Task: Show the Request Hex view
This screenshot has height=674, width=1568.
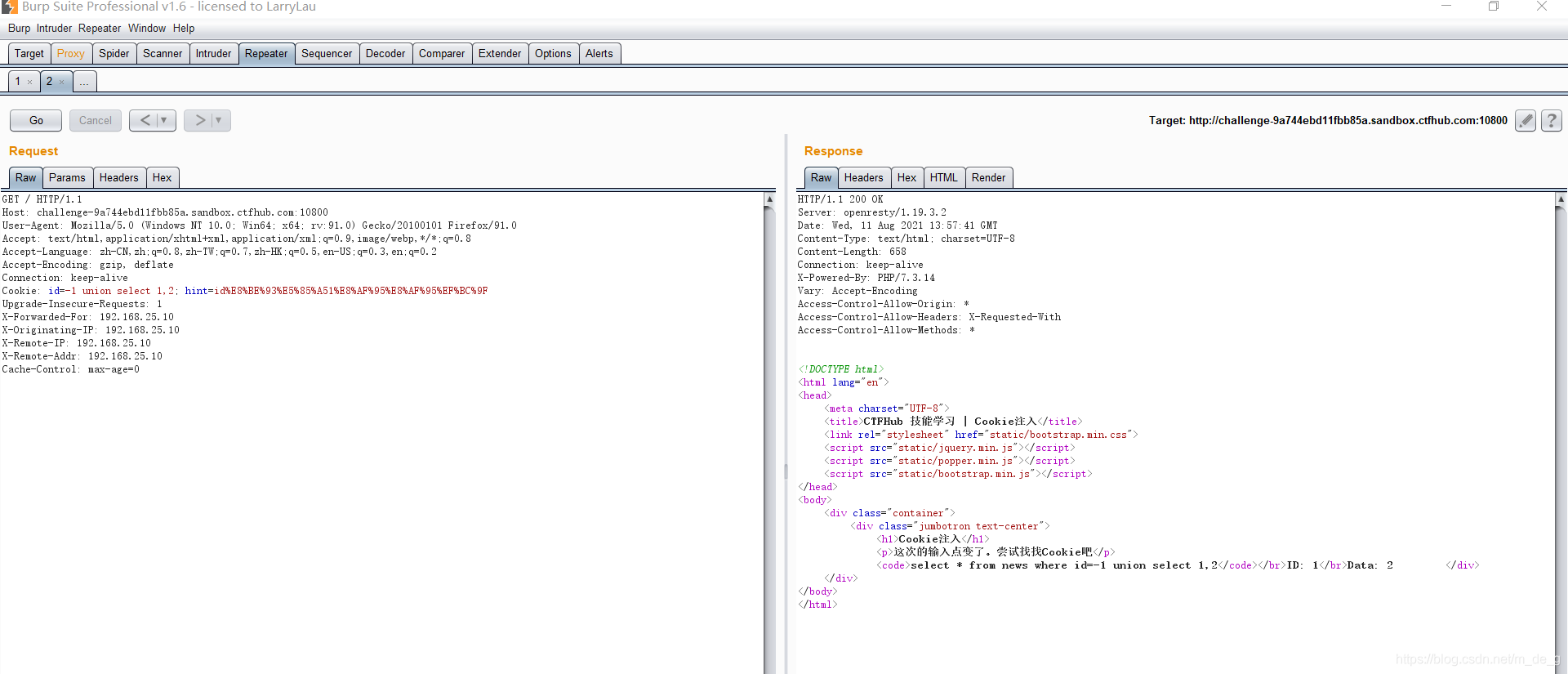Action: coord(163,177)
